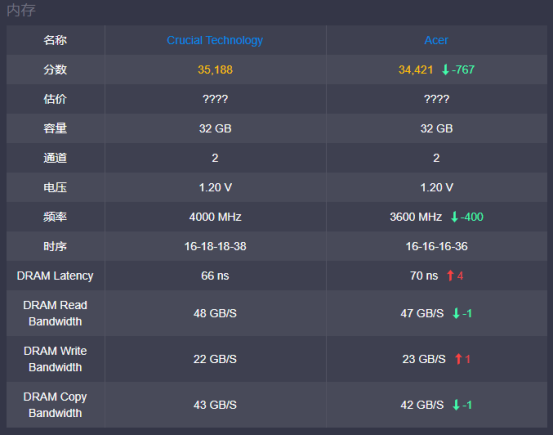Click the Crucial 32 GB capacity cell

click(x=215, y=128)
